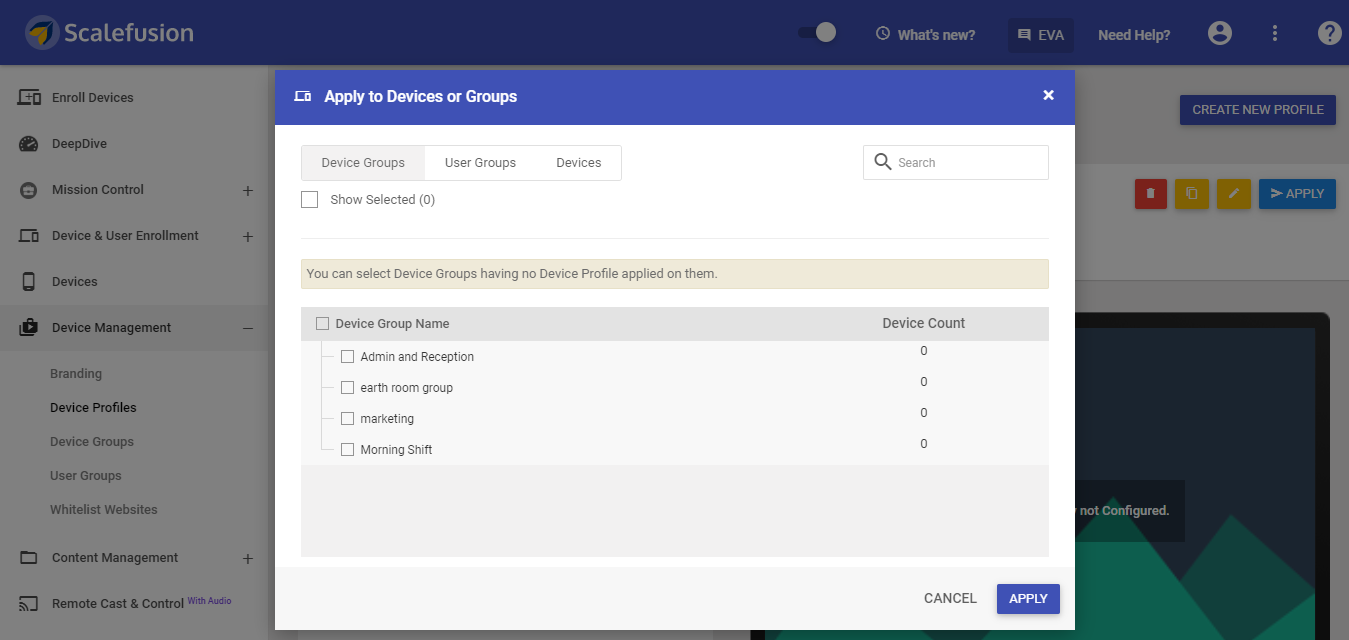Collapse Device Management with the minus
Image resolution: width=1349 pixels, height=640 pixels.
[248, 328]
